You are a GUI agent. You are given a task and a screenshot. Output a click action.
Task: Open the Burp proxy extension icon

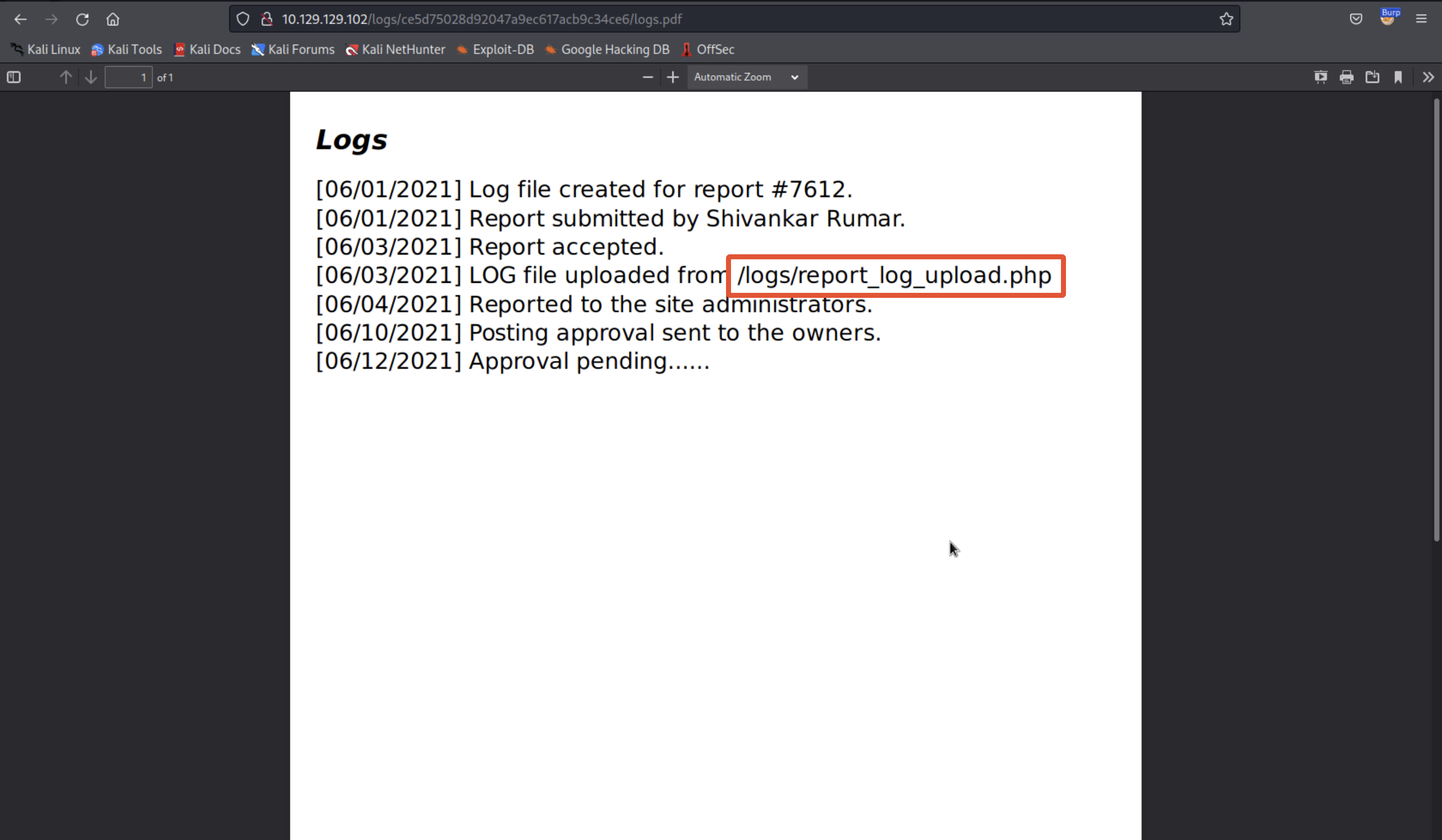tap(1388, 17)
